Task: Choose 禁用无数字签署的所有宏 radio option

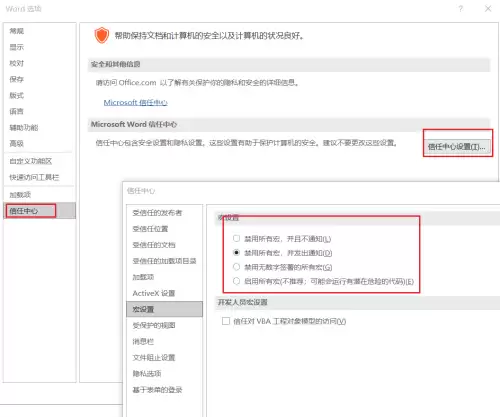Action: (236, 267)
